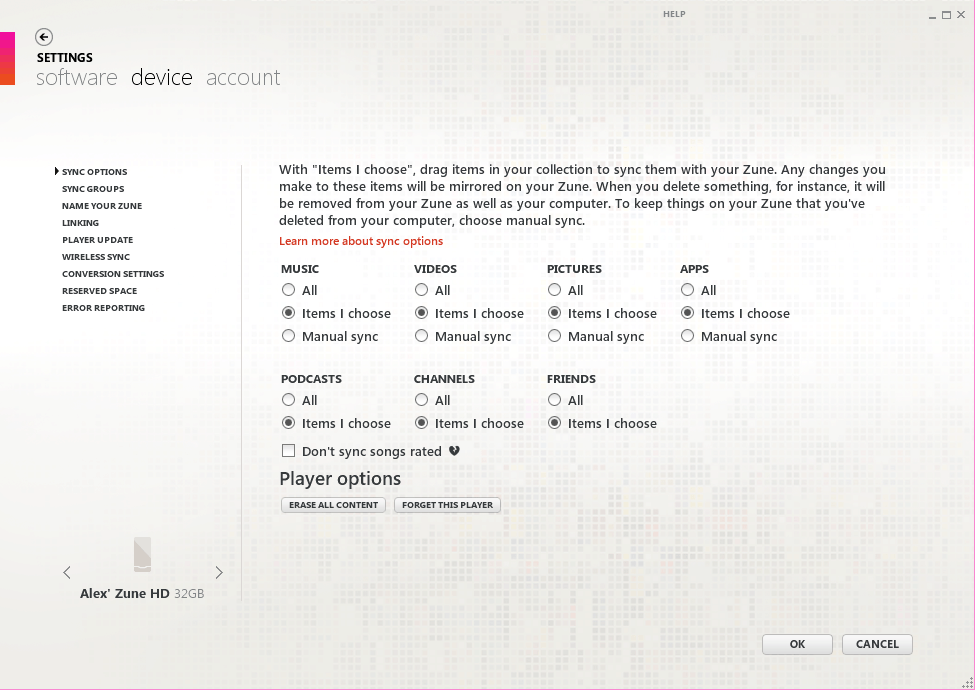Close the Zune window
975x690 pixels.
(x=961, y=15)
